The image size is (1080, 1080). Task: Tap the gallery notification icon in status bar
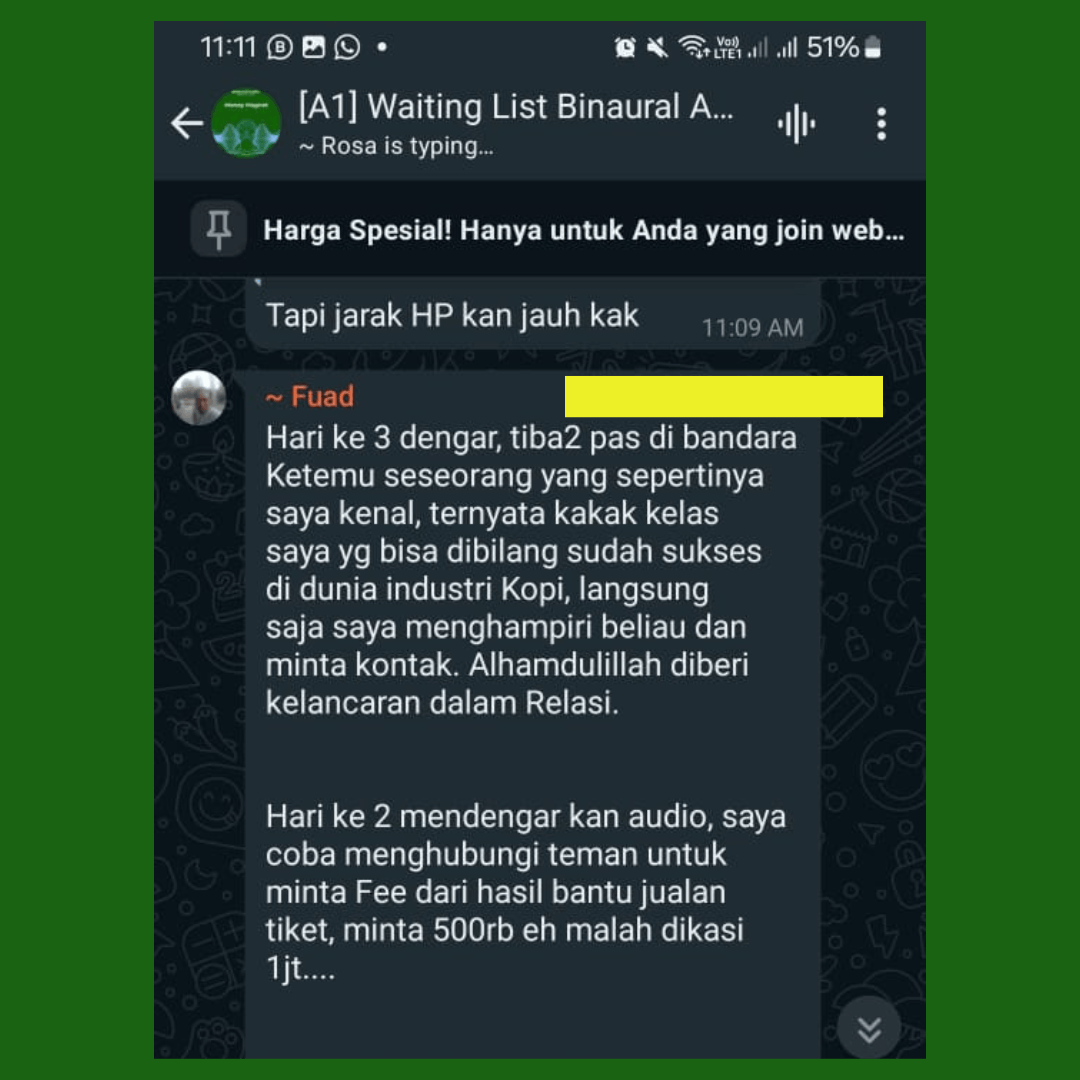pos(313,48)
